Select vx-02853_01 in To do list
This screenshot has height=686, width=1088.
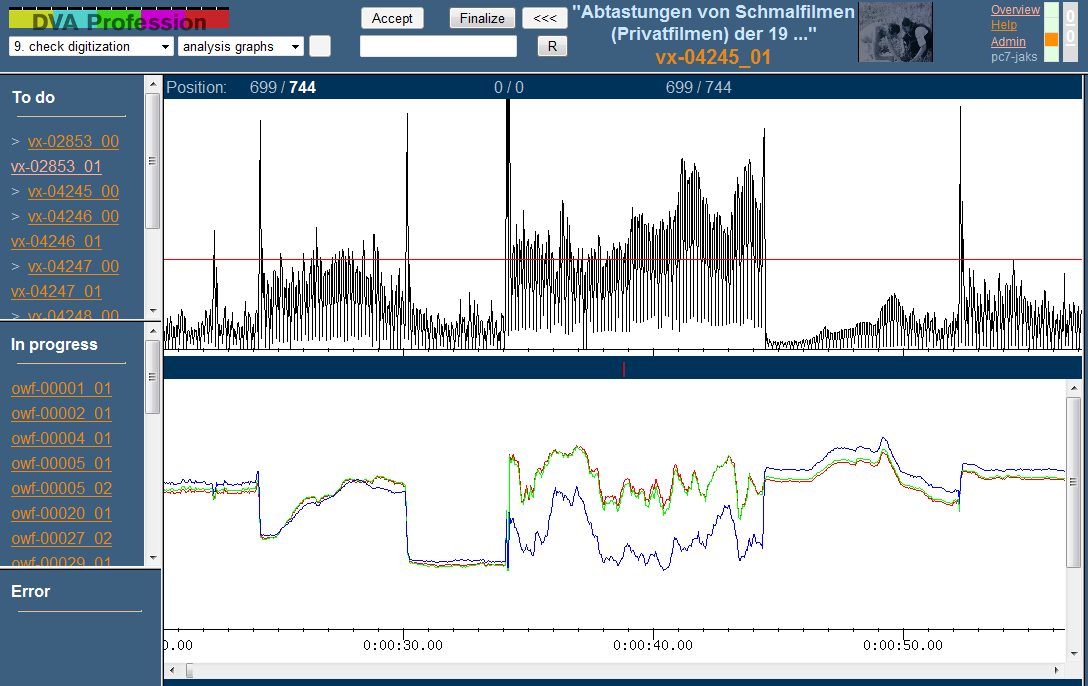coord(56,167)
